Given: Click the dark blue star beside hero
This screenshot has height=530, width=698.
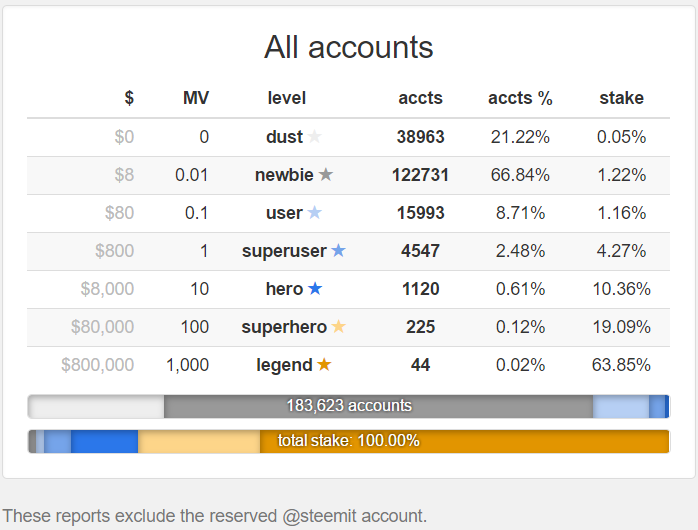Looking at the screenshot, I should pyautogui.click(x=315, y=289).
